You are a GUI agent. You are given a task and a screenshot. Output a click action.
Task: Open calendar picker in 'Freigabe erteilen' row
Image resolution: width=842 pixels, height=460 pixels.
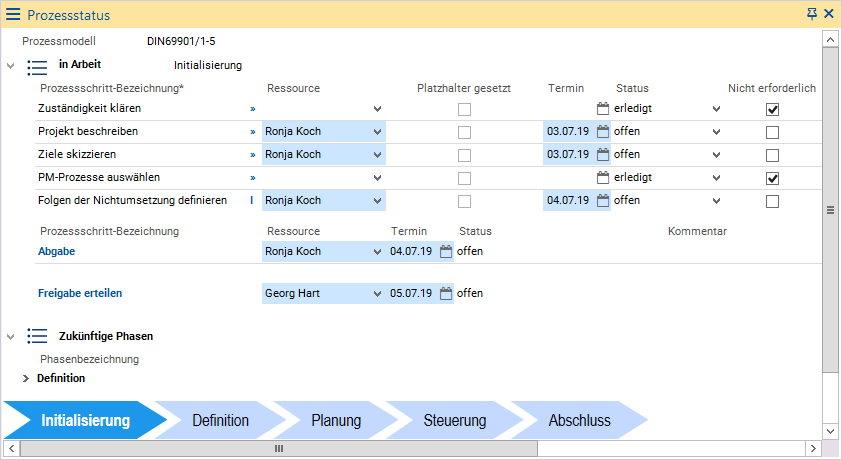pyautogui.click(x=446, y=293)
